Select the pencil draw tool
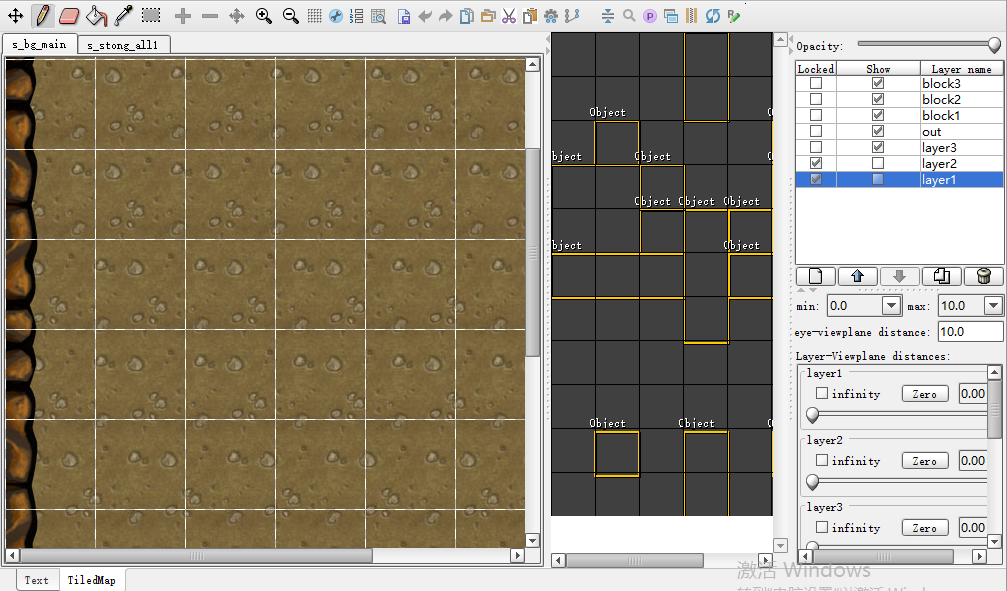Viewport: 1007px width, 591px height. 42,15
